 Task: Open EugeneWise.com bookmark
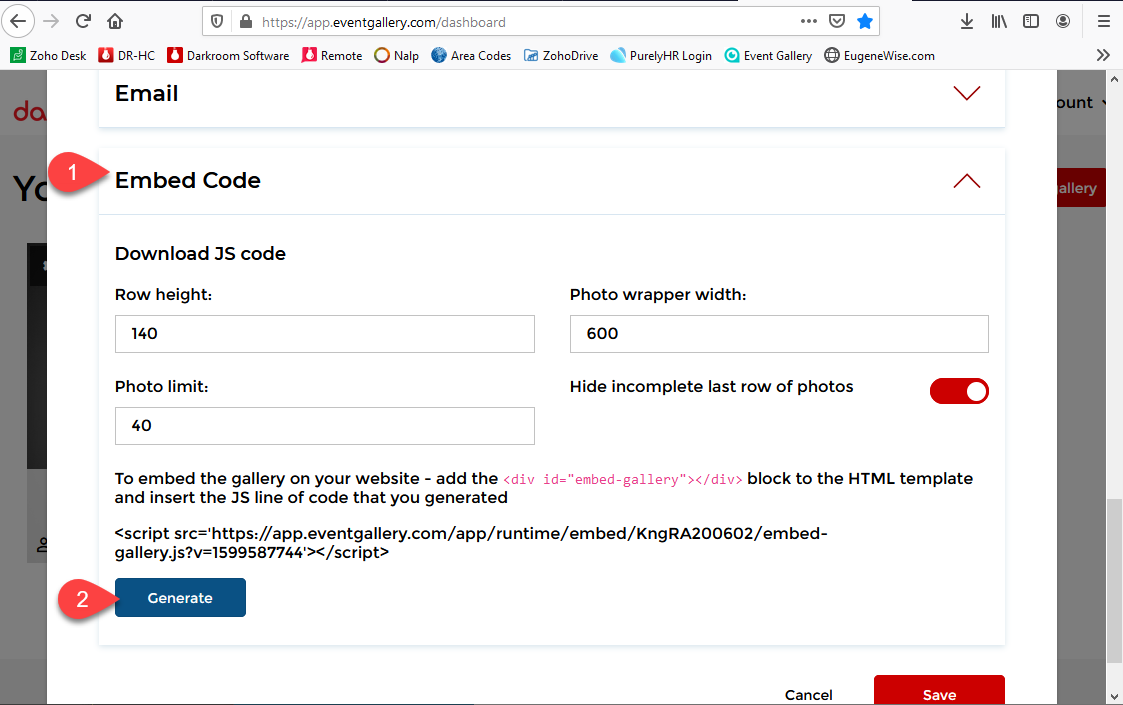(879, 55)
